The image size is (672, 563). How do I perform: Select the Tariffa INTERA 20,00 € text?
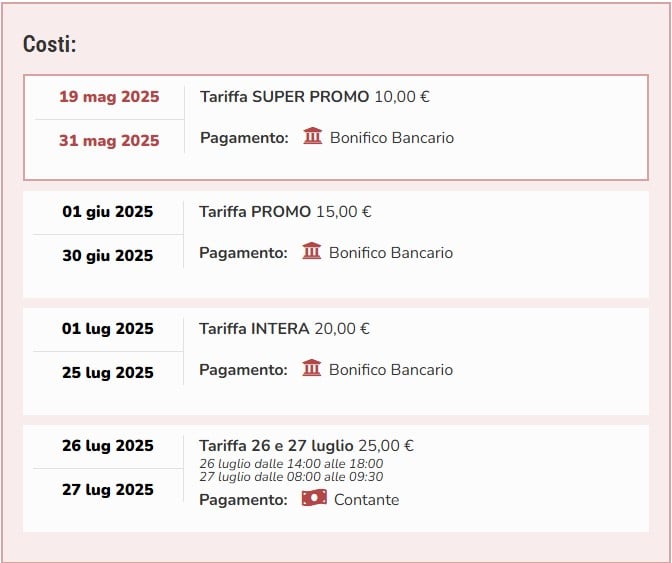pyautogui.click(x=284, y=329)
